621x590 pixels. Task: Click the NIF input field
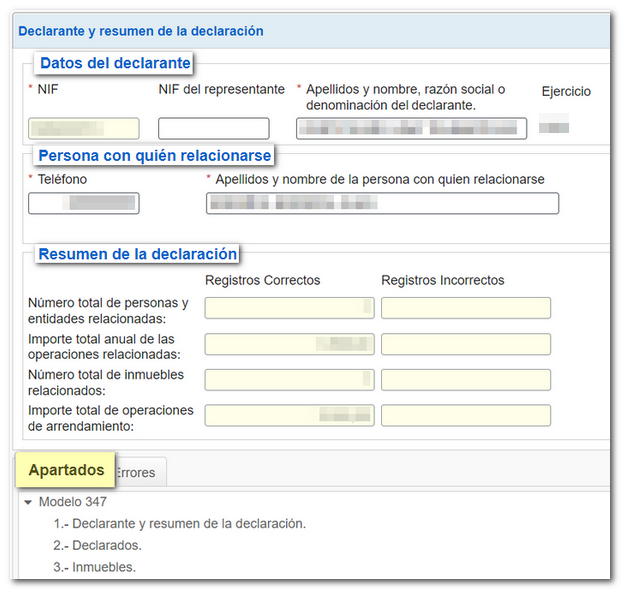[84, 128]
